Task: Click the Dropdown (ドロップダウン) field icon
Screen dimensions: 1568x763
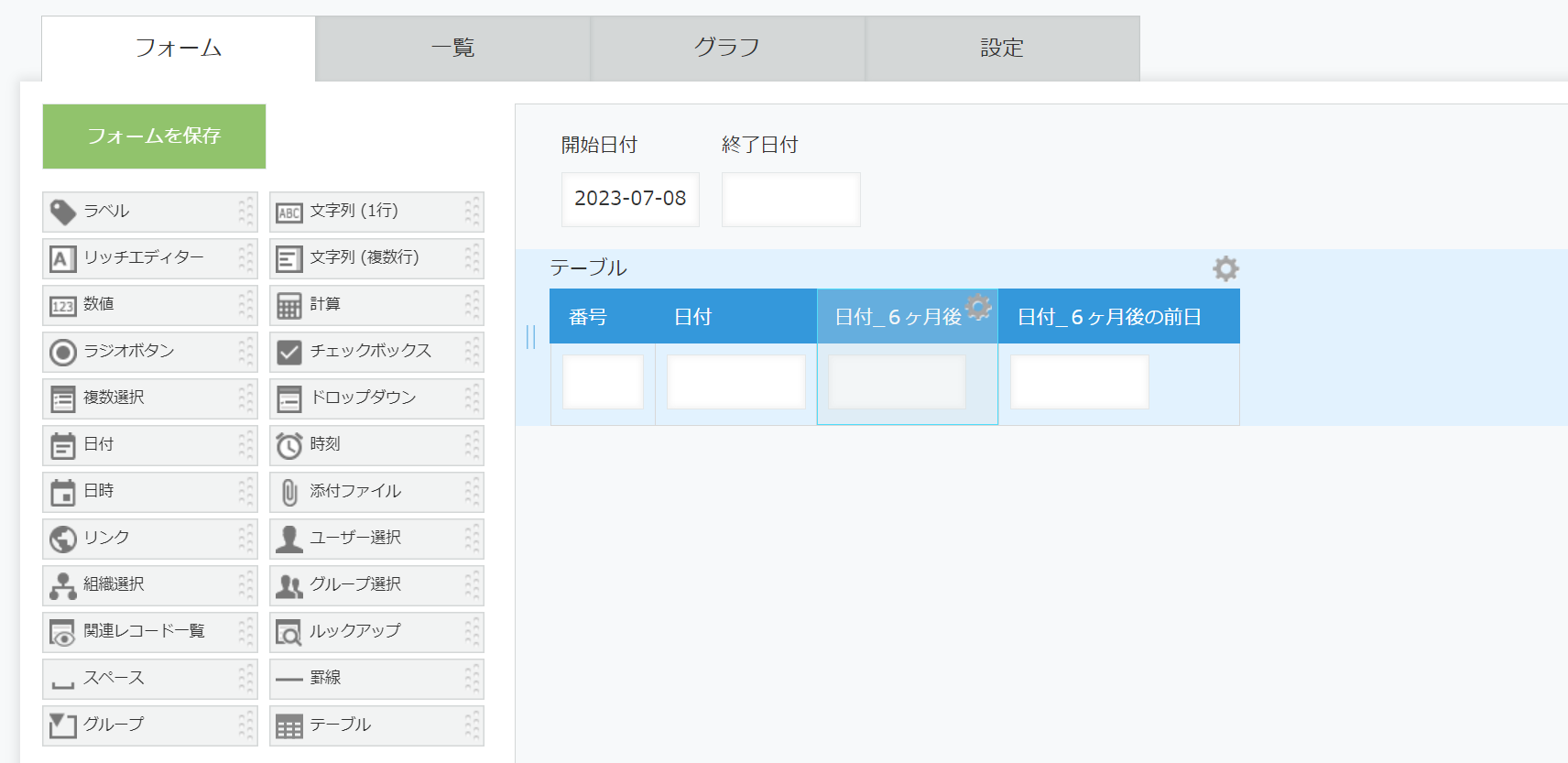Action: coord(289,398)
